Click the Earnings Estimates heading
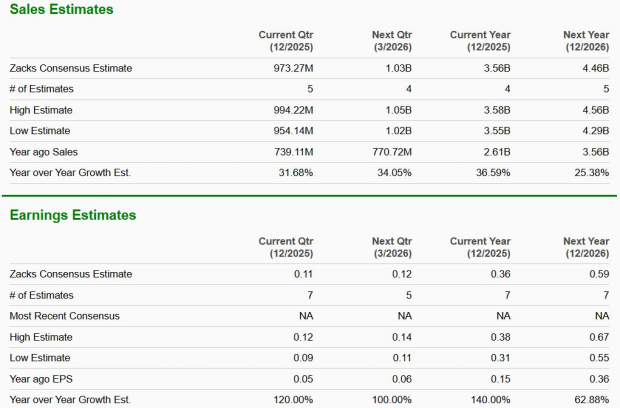 [73, 215]
